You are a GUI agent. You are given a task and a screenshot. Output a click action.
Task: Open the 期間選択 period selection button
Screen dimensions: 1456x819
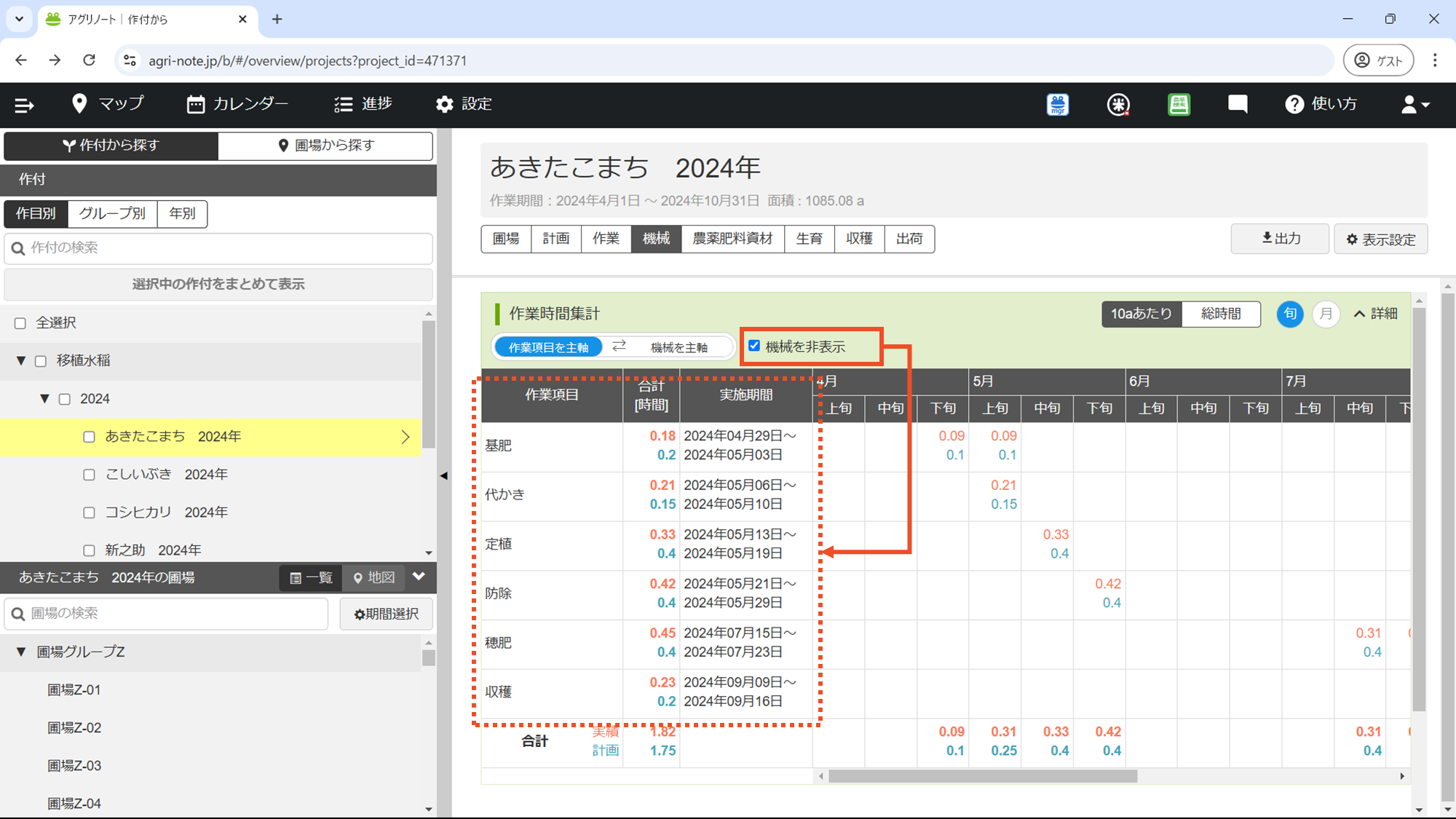[x=386, y=614]
